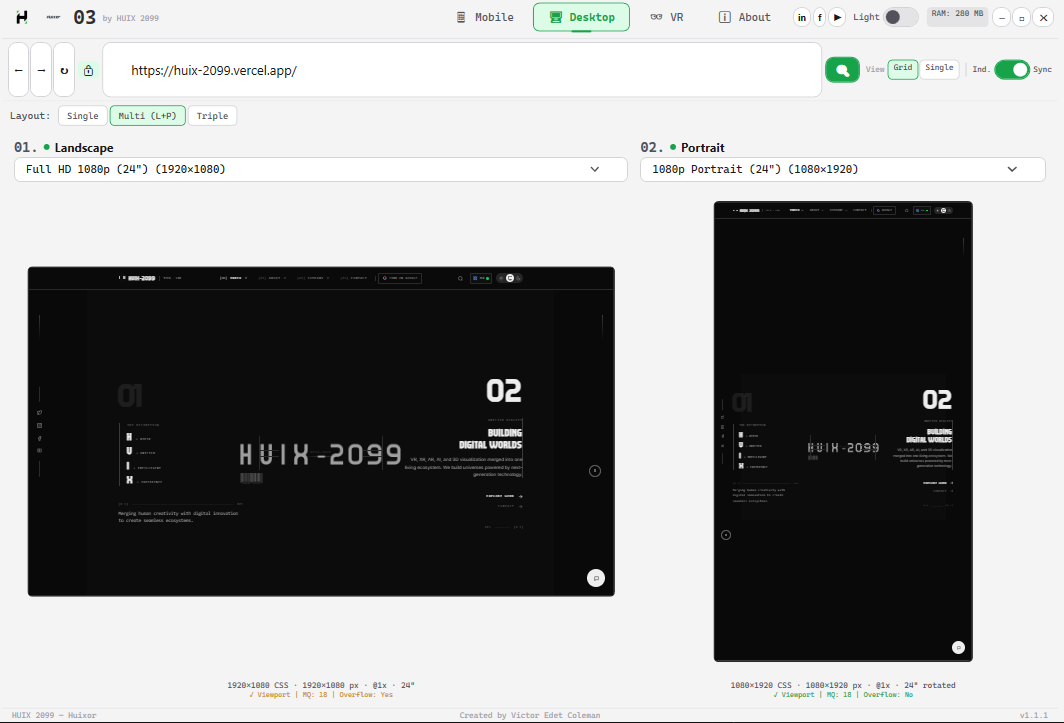Image resolution: width=1064 pixels, height=723 pixels.
Task: Toggle the Light theme switch
Action: coord(900,17)
